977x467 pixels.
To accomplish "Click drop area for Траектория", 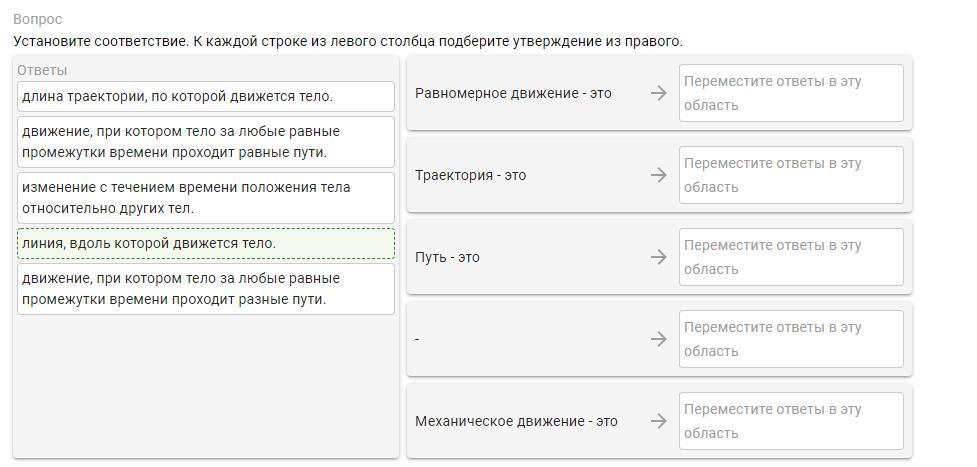I will pyautogui.click(x=791, y=175).
